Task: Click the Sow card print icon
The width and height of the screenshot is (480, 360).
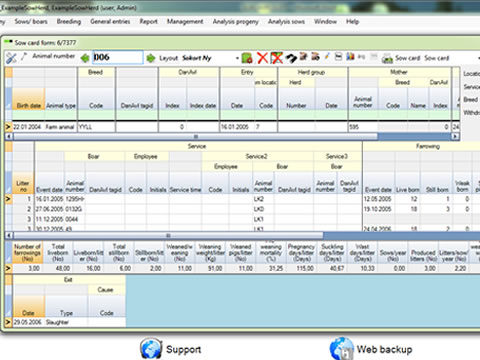Action: pos(387,58)
